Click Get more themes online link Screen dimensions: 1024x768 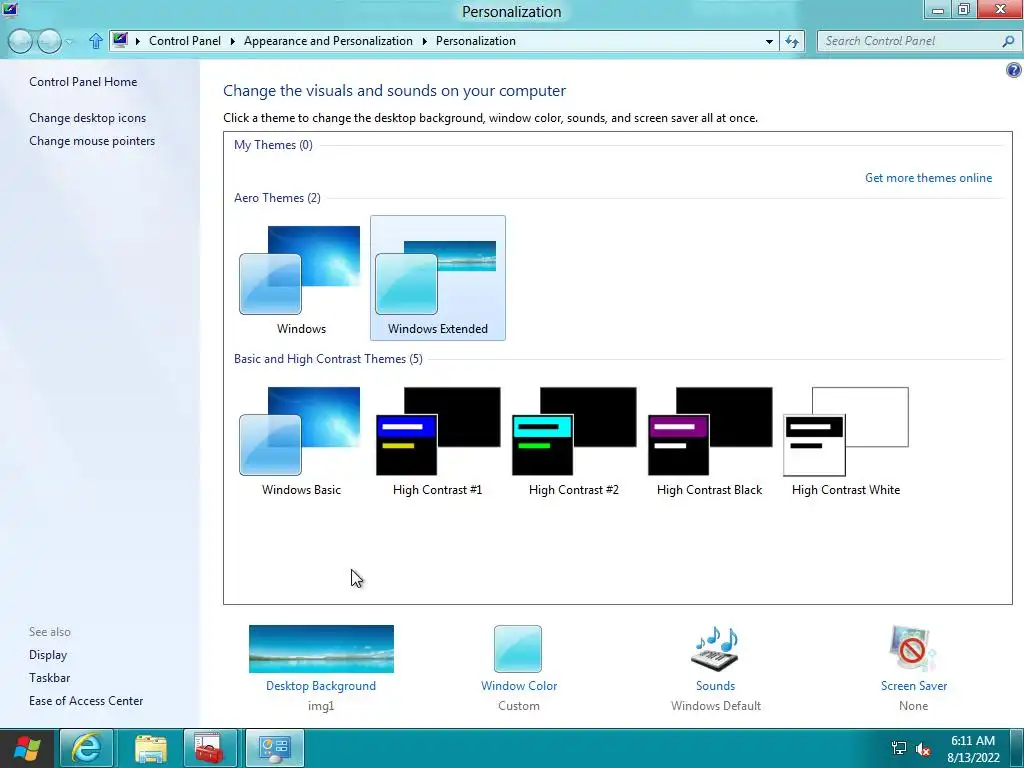point(928,178)
